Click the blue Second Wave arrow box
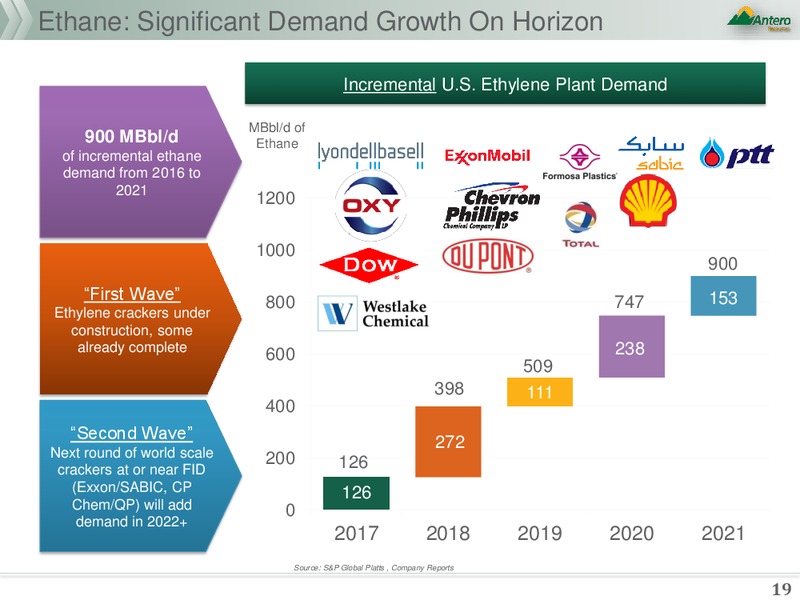Viewport: 800px width, 600px height. pos(140,476)
